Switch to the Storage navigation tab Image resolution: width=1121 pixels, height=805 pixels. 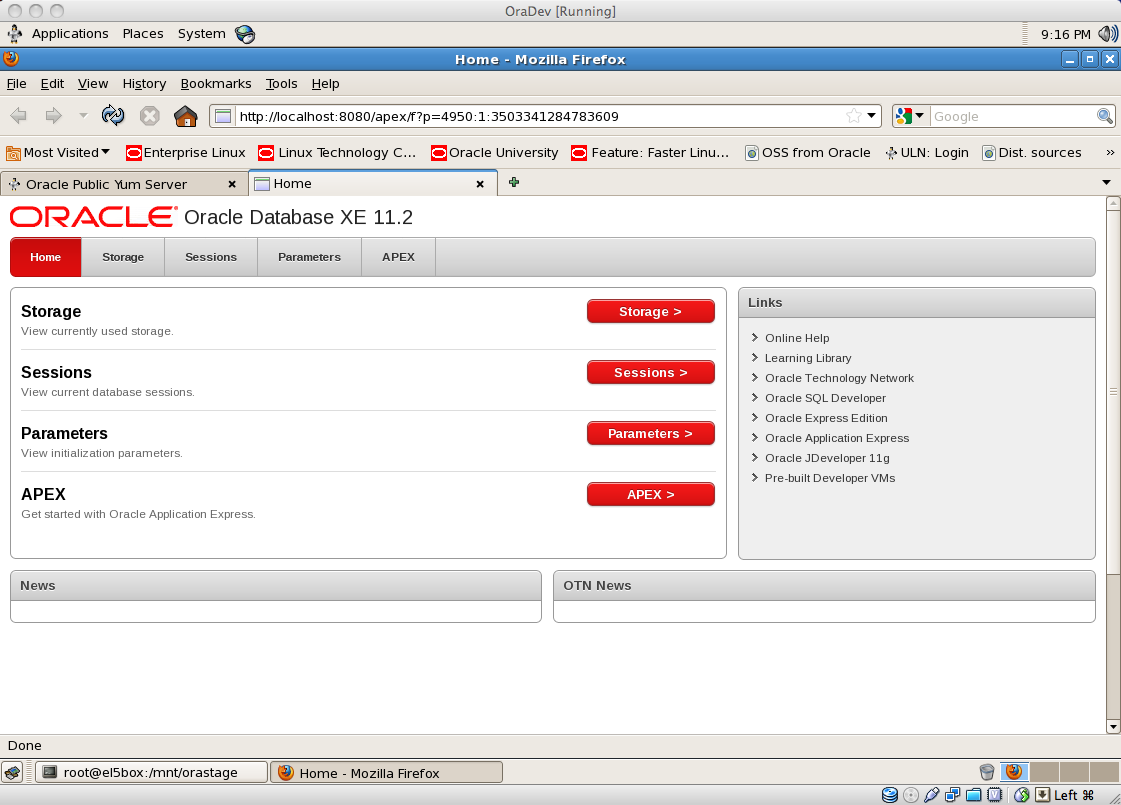pos(123,257)
